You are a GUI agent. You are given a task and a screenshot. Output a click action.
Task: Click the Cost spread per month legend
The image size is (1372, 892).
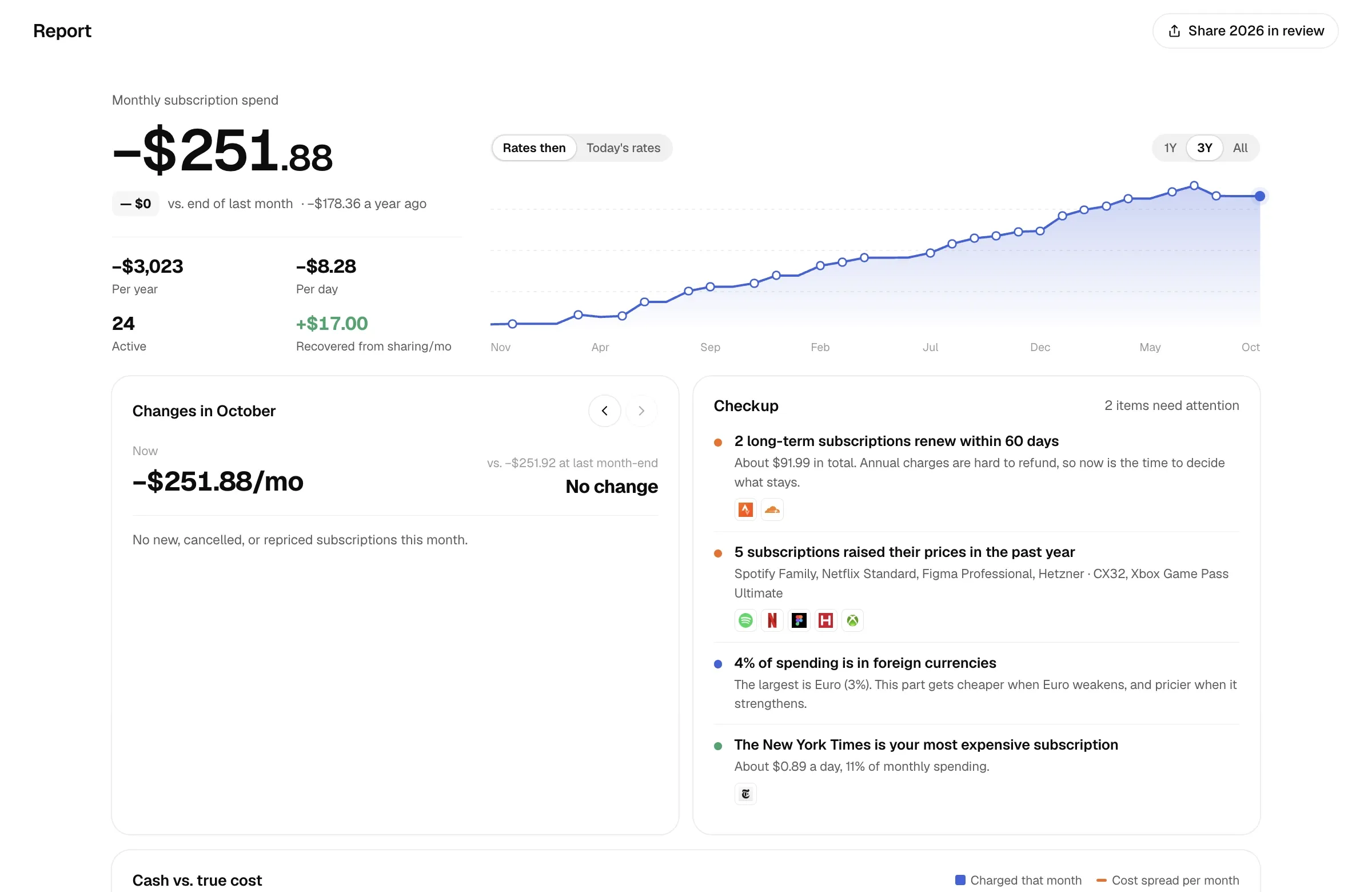[1167, 881]
